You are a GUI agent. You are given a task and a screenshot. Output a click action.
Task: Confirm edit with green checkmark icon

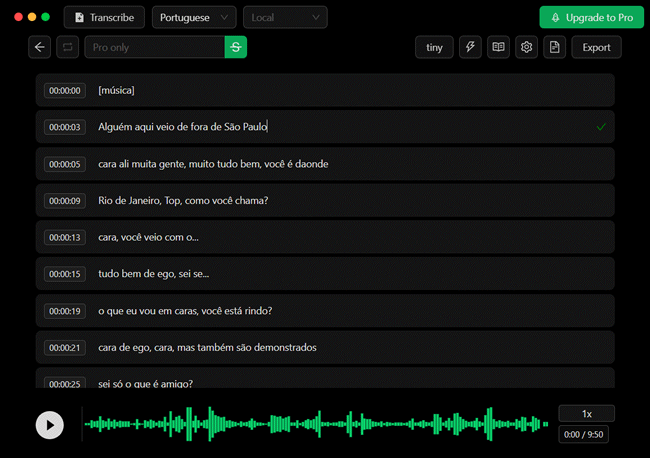(x=601, y=127)
